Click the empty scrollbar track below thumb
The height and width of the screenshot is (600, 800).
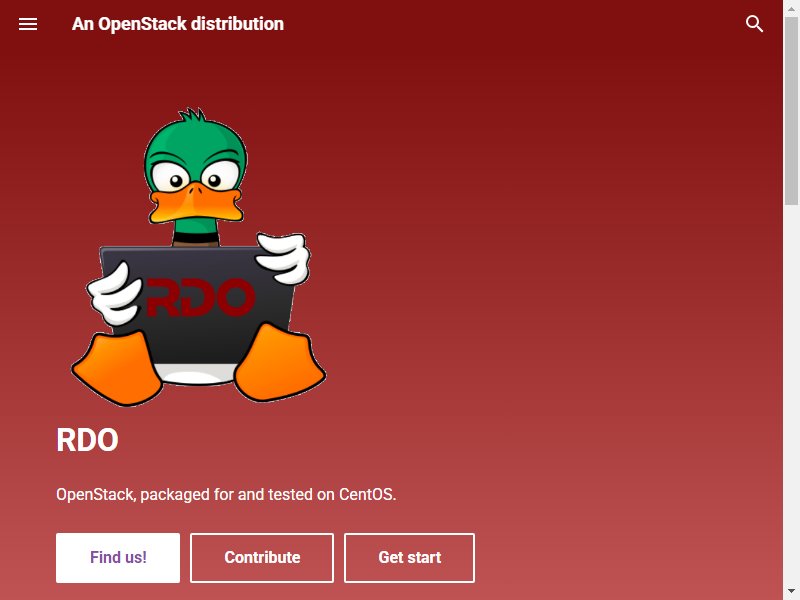click(791, 394)
